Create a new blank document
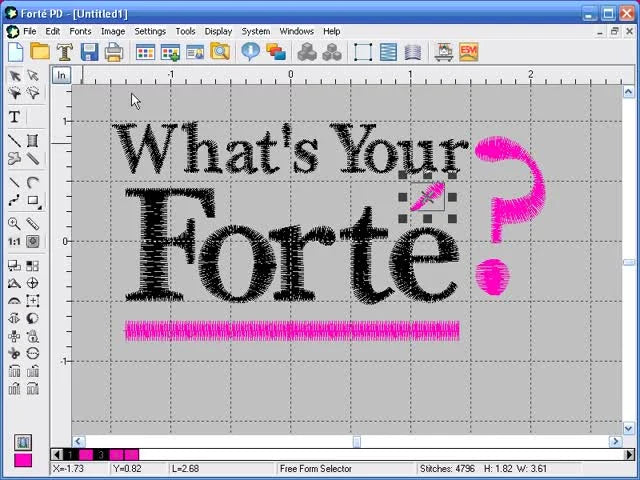640x480 pixels. click(x=16, y=52)
